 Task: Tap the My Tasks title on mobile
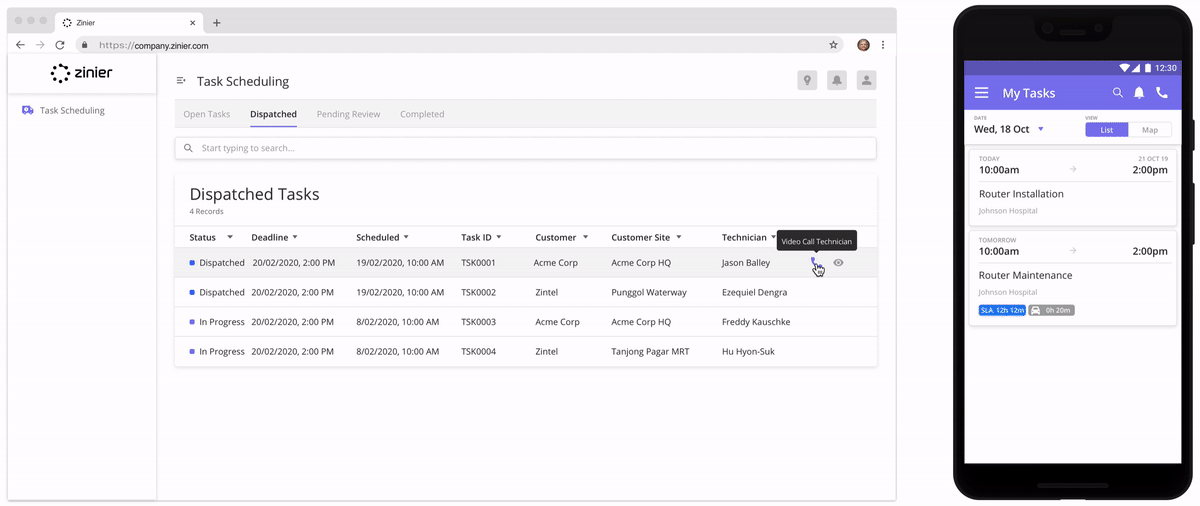[x=1029, y=93]
